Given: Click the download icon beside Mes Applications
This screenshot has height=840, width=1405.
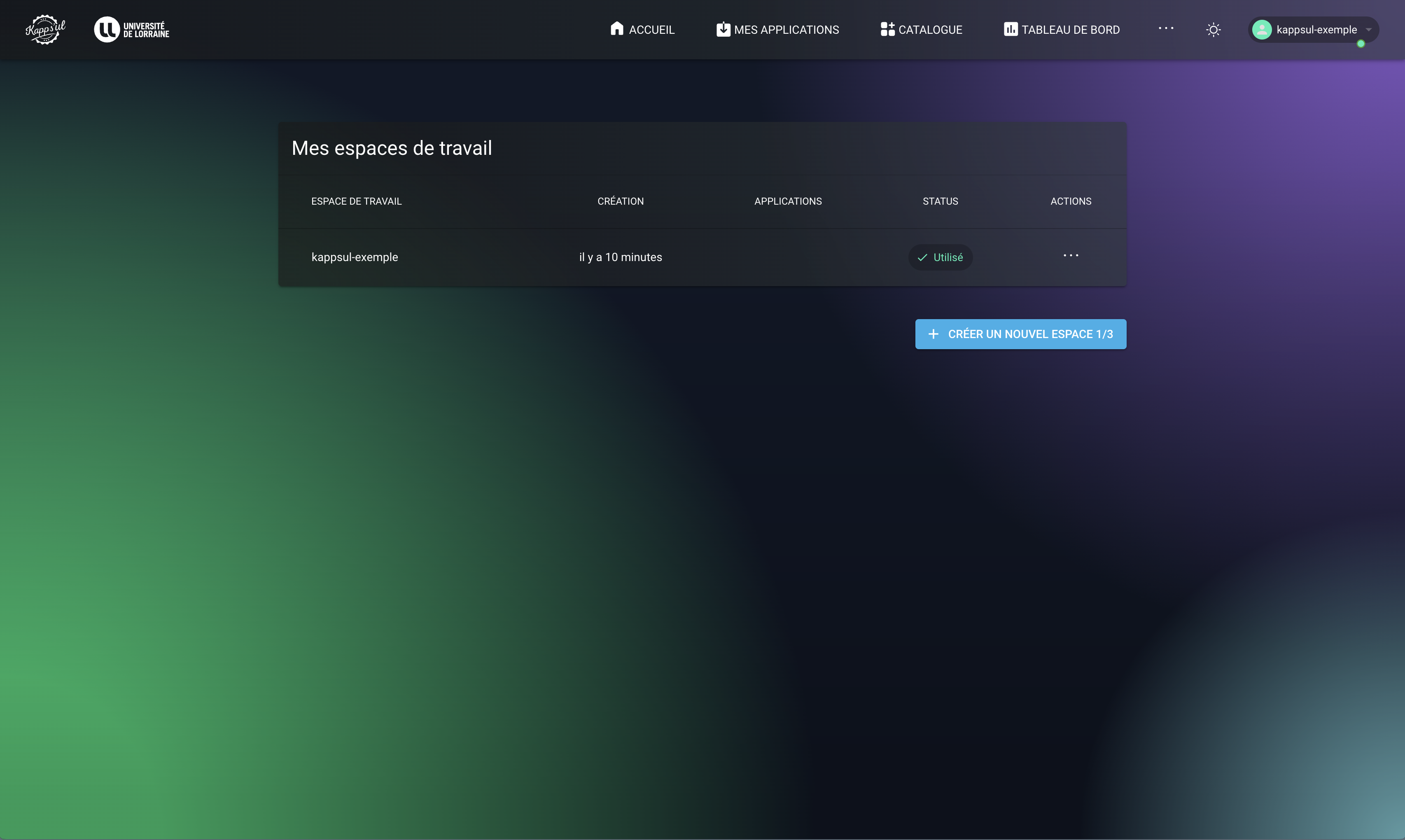Looking at the screenshot, I should [x=723, y=29].
